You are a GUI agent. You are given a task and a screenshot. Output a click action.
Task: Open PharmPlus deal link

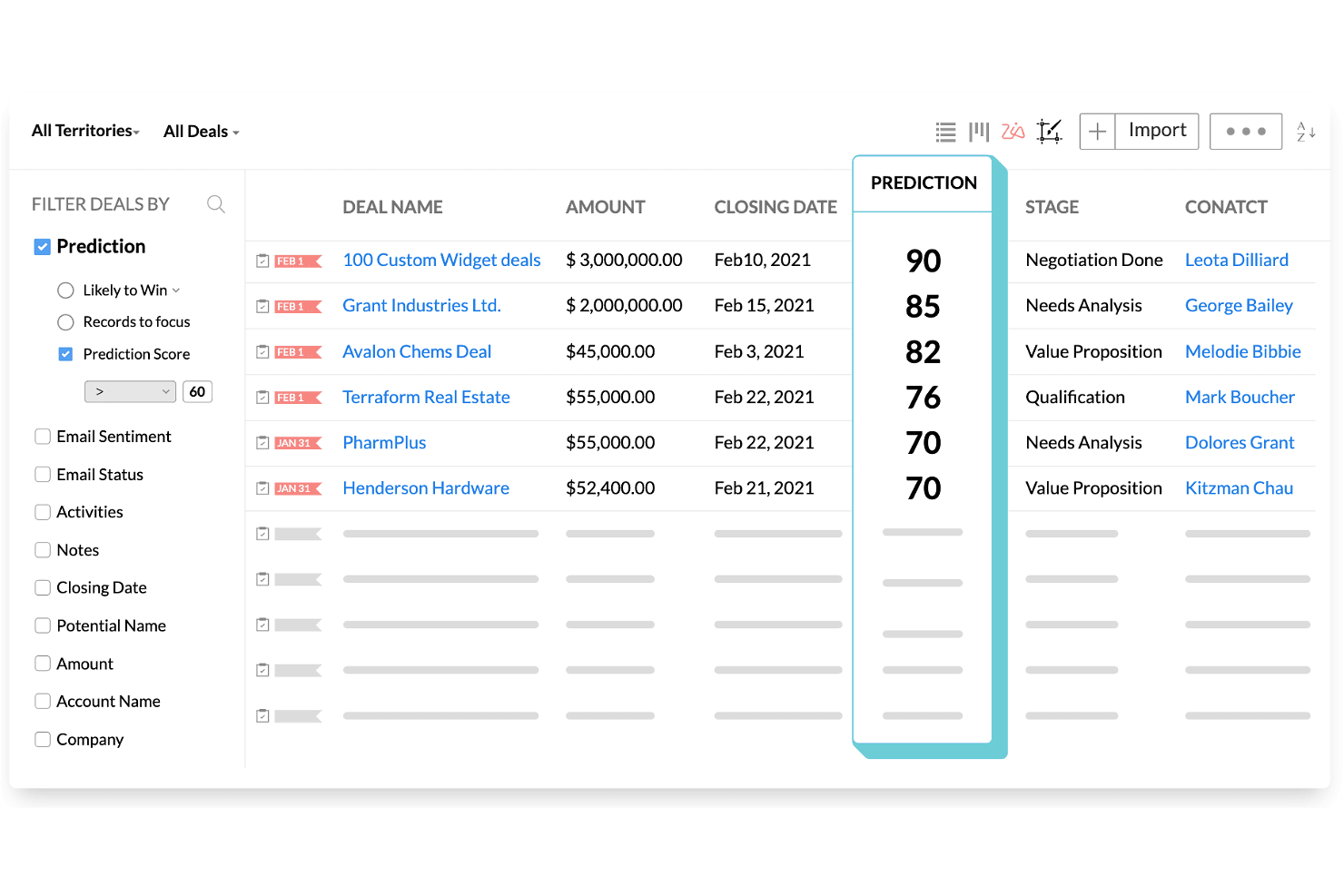384,443
